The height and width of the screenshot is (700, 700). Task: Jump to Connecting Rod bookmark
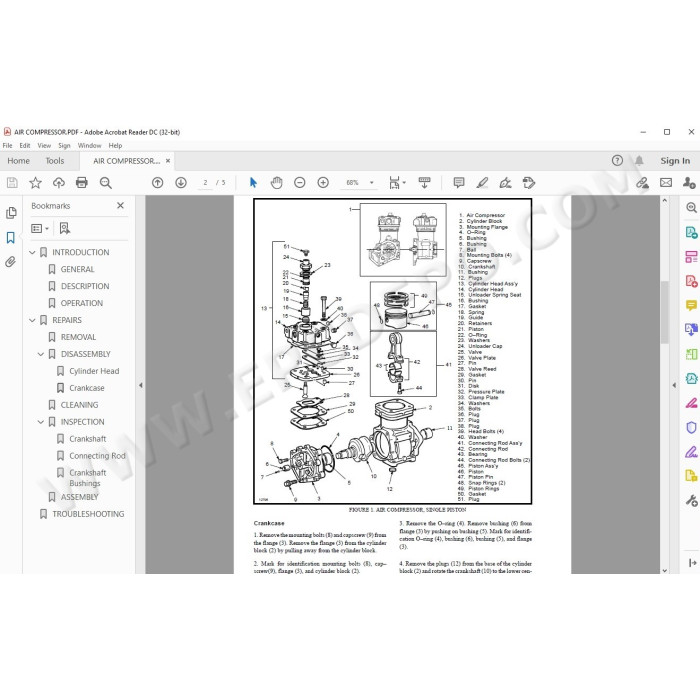point(97,456)
